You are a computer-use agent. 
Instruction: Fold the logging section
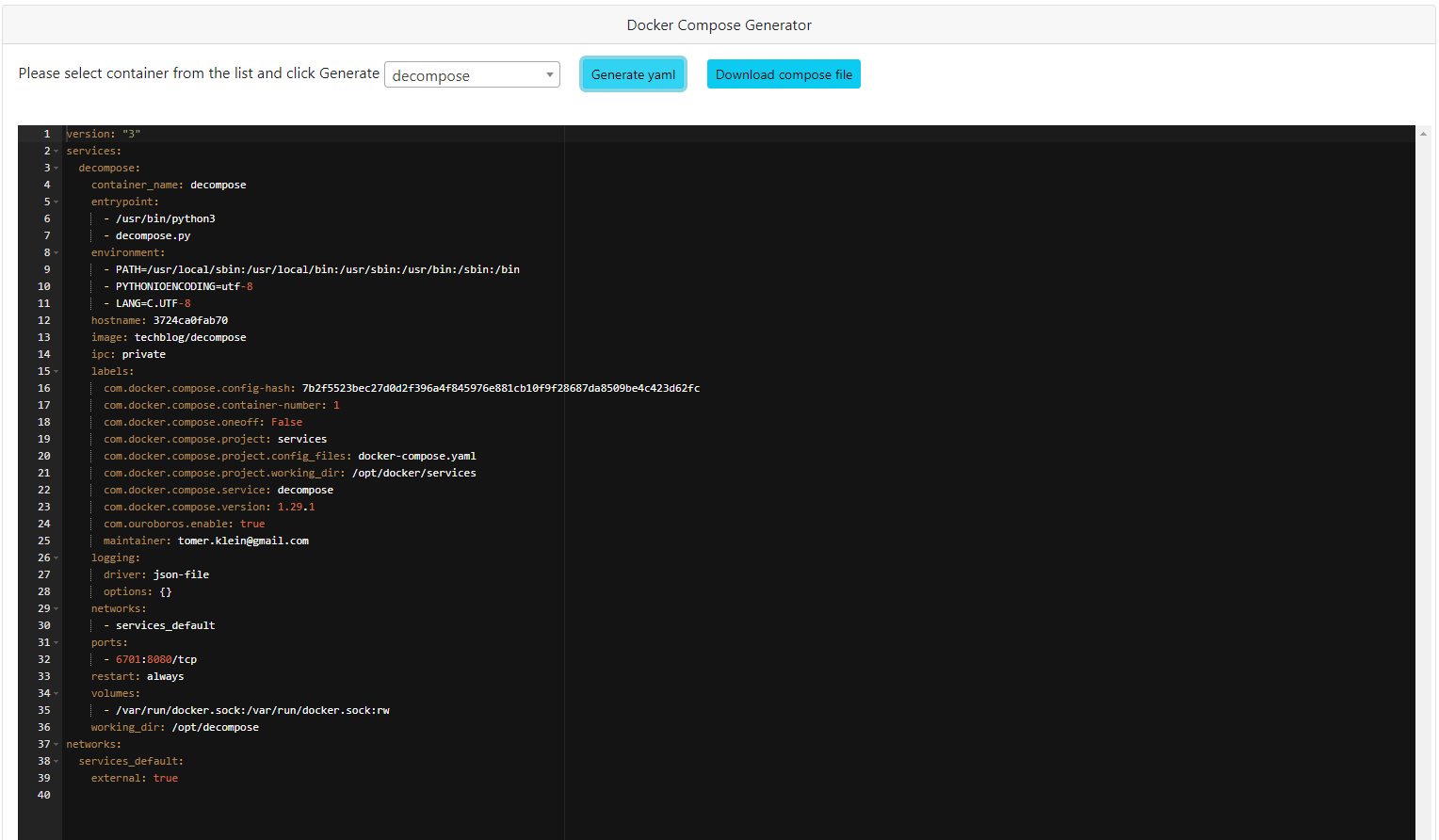click(55, 557)
